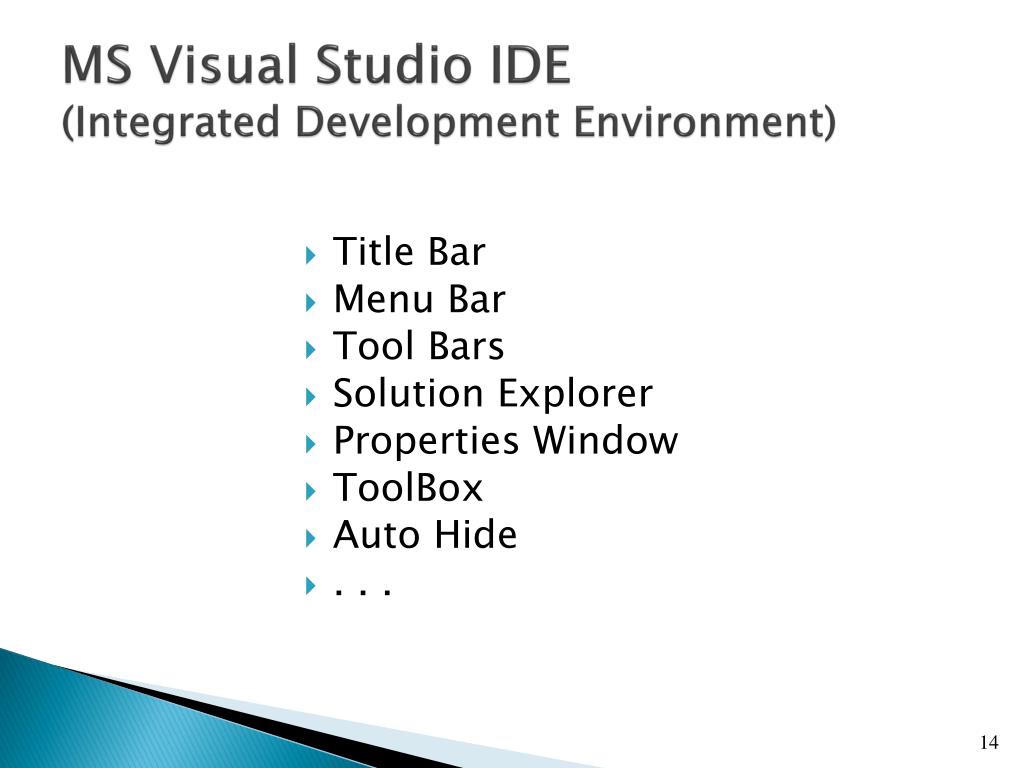Click the '. . .' ellipsis bullet

[362, 590]
